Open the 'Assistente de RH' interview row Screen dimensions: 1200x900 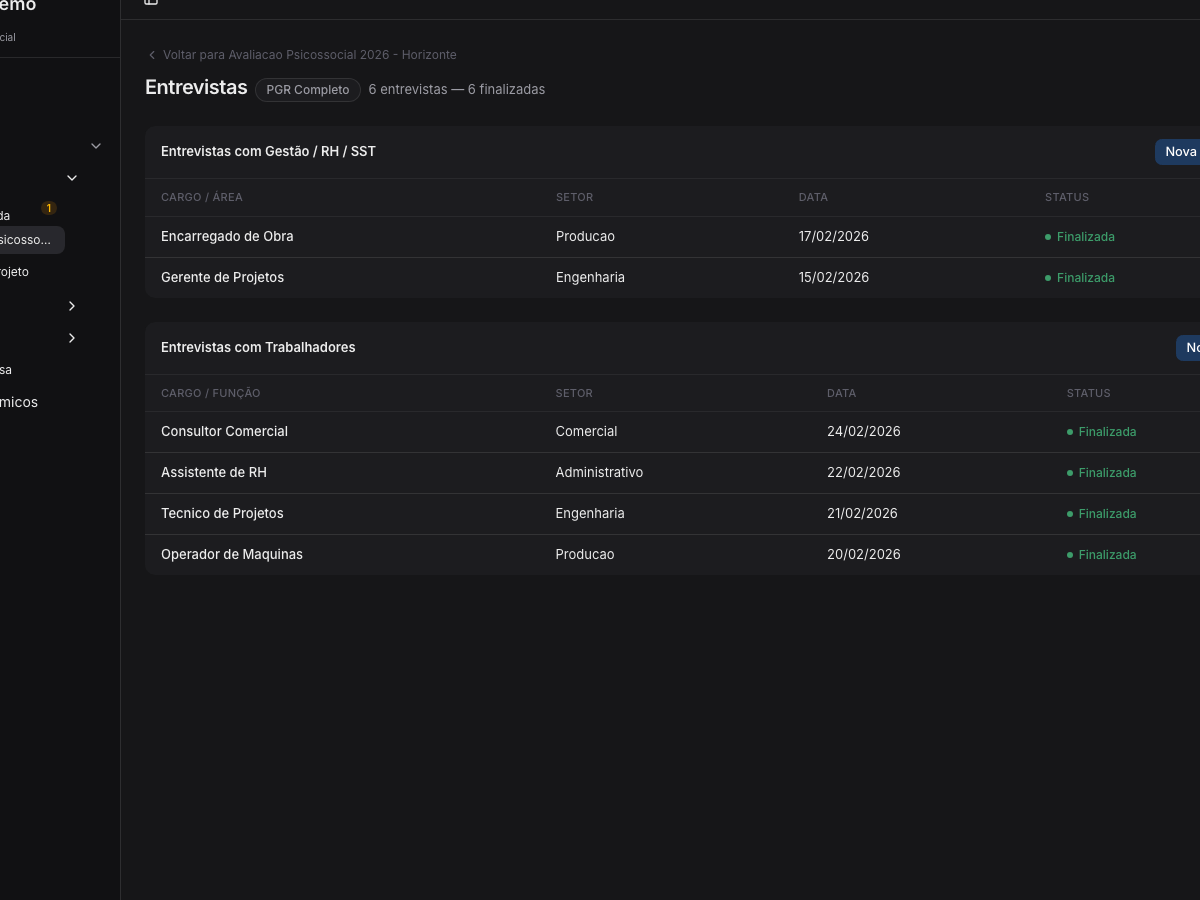pyautogui.click(x=672, y=473)
